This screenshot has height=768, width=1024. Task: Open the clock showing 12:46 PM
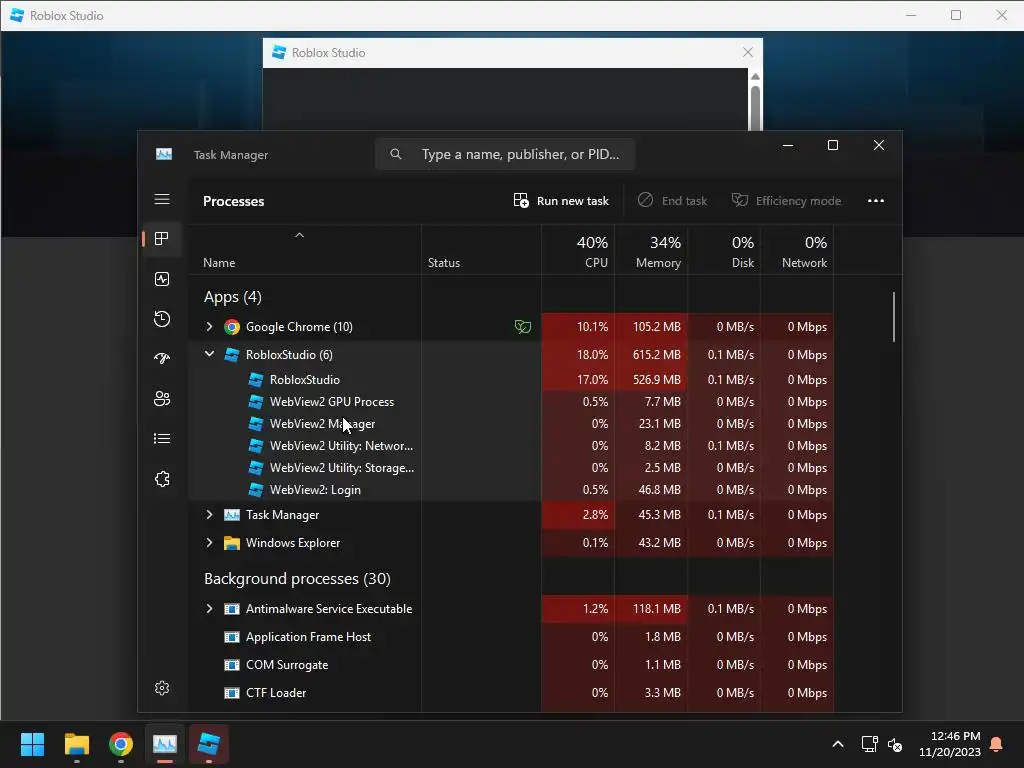(x=950, y=744)
